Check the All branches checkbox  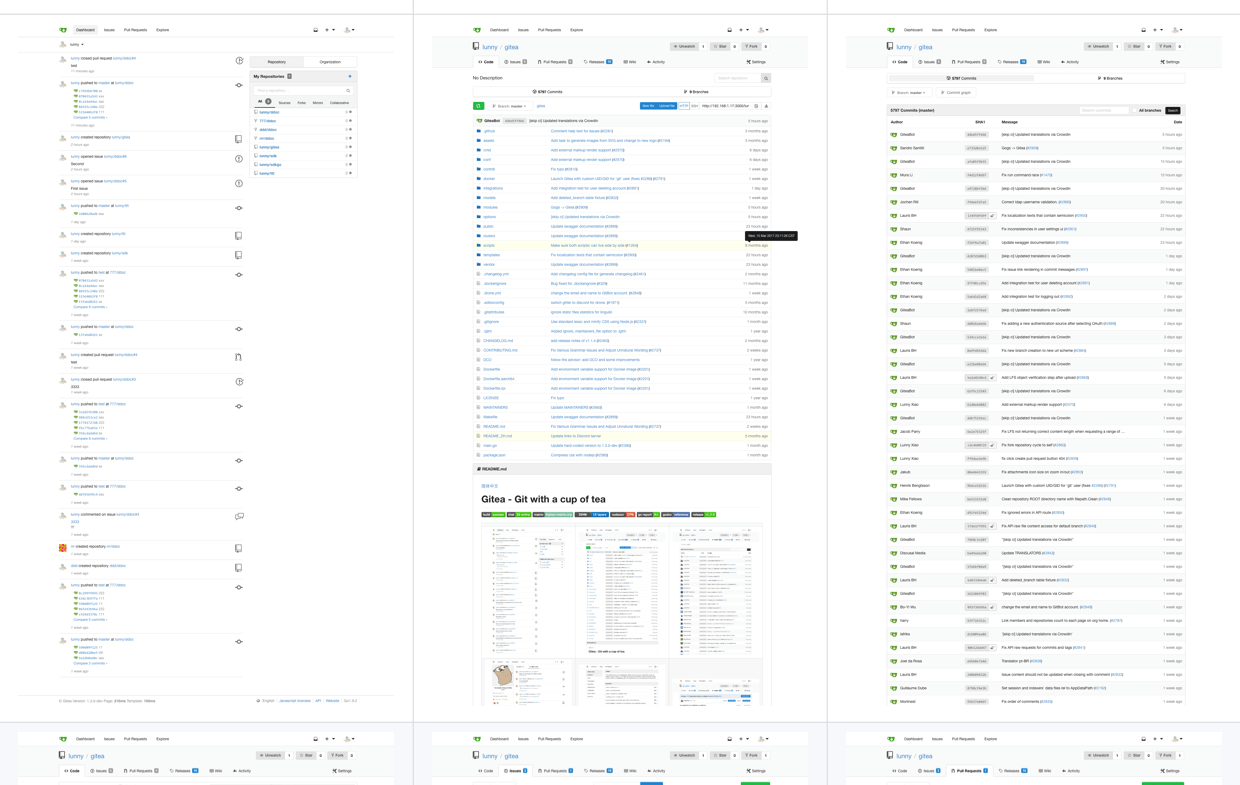[1135, 111]
